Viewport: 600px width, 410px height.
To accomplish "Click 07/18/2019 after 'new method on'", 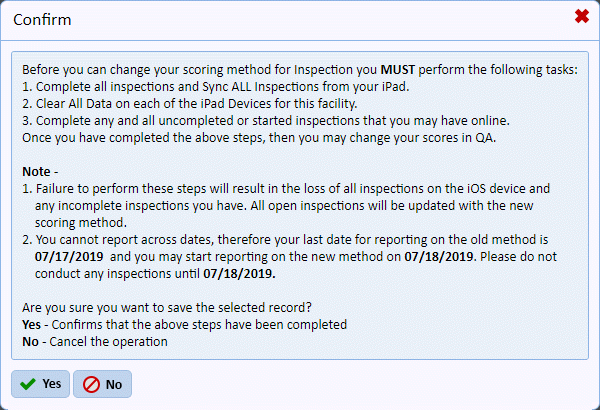I will pos(439,256).
